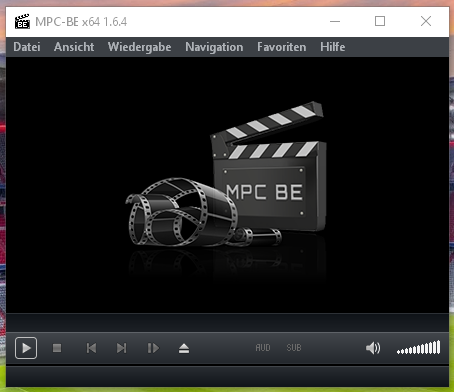
Task: Click the MPC BE logo in the video area
Action: [x=226, y=175]
